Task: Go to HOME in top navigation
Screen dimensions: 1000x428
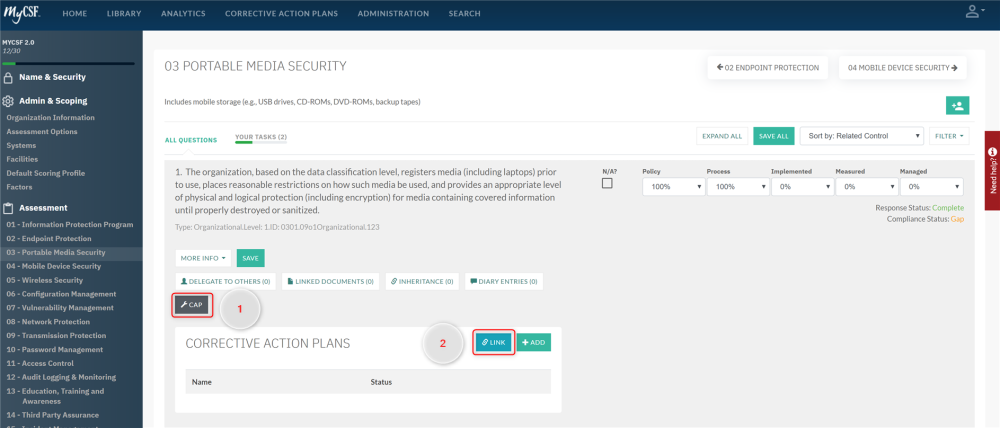Action: [75, 13]
